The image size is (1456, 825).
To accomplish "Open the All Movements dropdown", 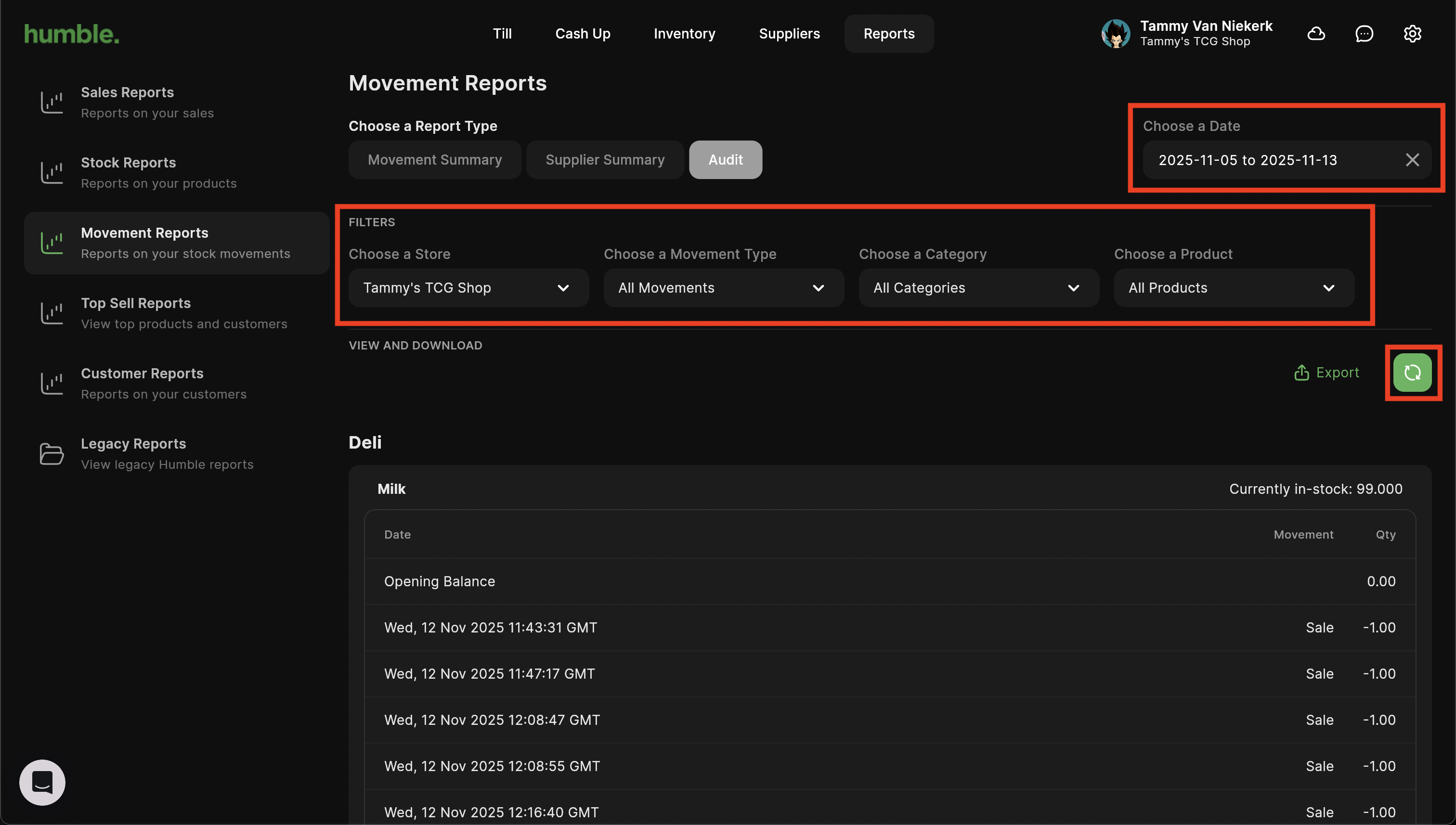I will (x=723, y=288).
